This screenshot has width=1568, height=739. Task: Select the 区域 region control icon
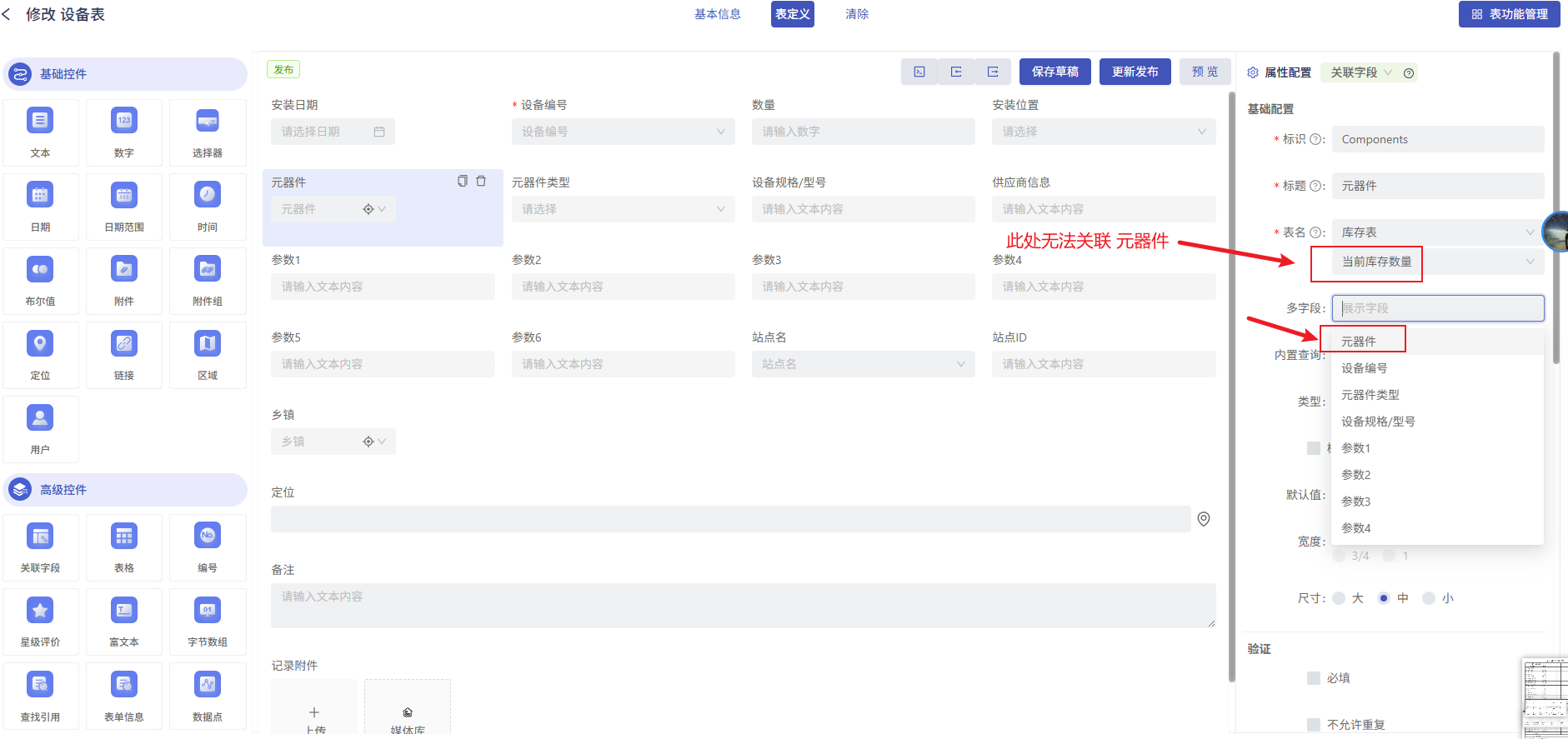(208, 343)
